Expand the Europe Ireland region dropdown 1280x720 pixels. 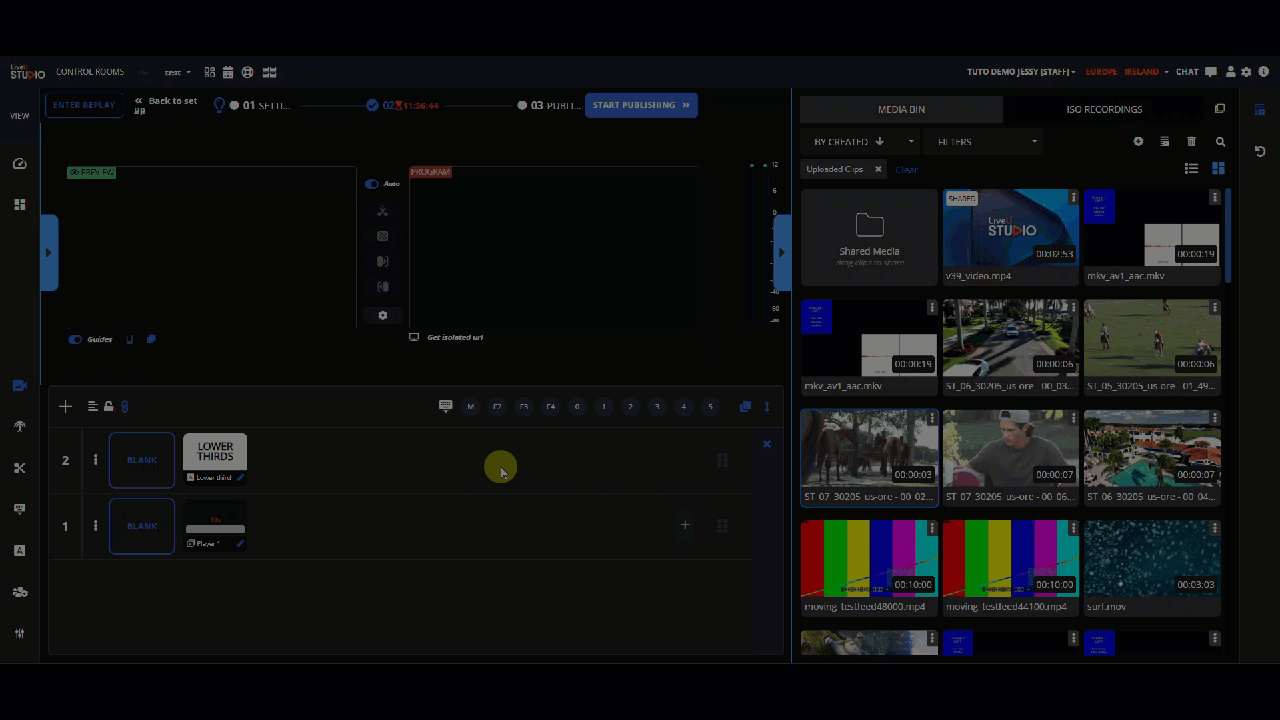pos(1126,72)
